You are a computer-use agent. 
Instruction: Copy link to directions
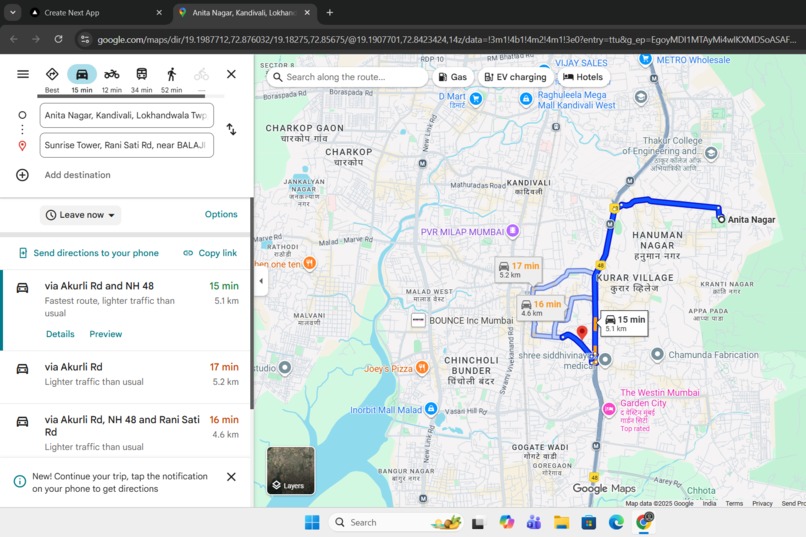point(210,253)
